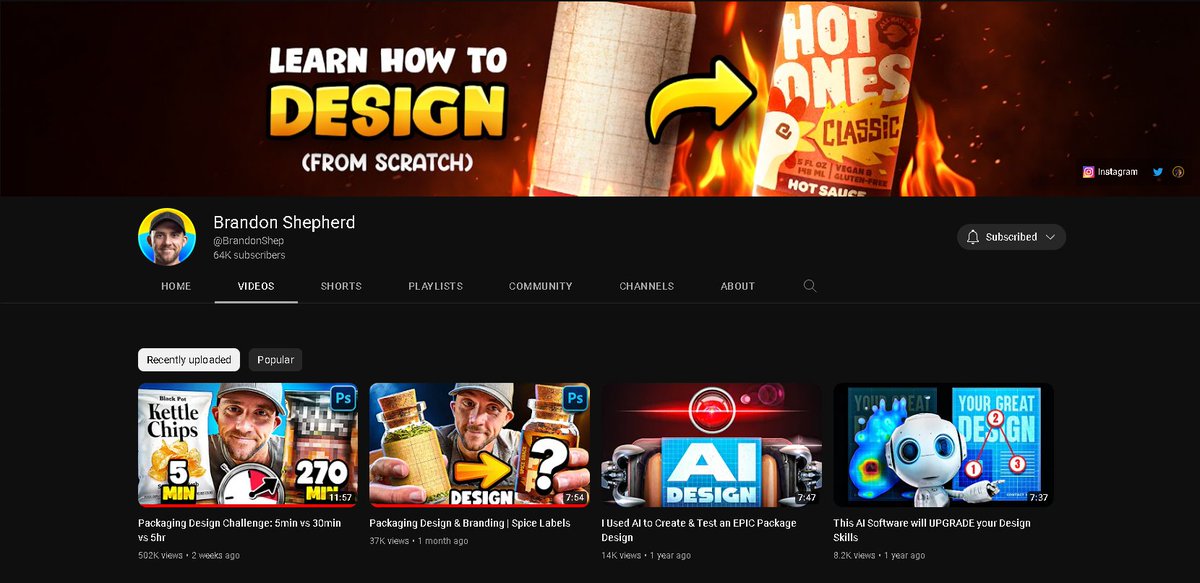Click the bell icon in Subscribed button
Viewport: 1200px width, 583px height.
click(x=973, y=237)
